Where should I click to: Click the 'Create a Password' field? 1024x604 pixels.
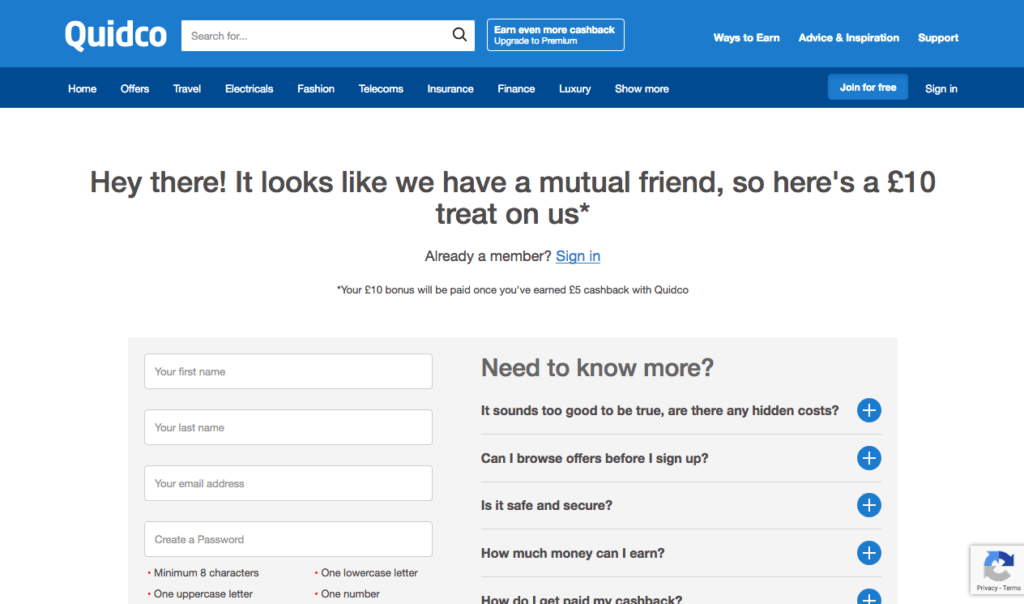288,539
